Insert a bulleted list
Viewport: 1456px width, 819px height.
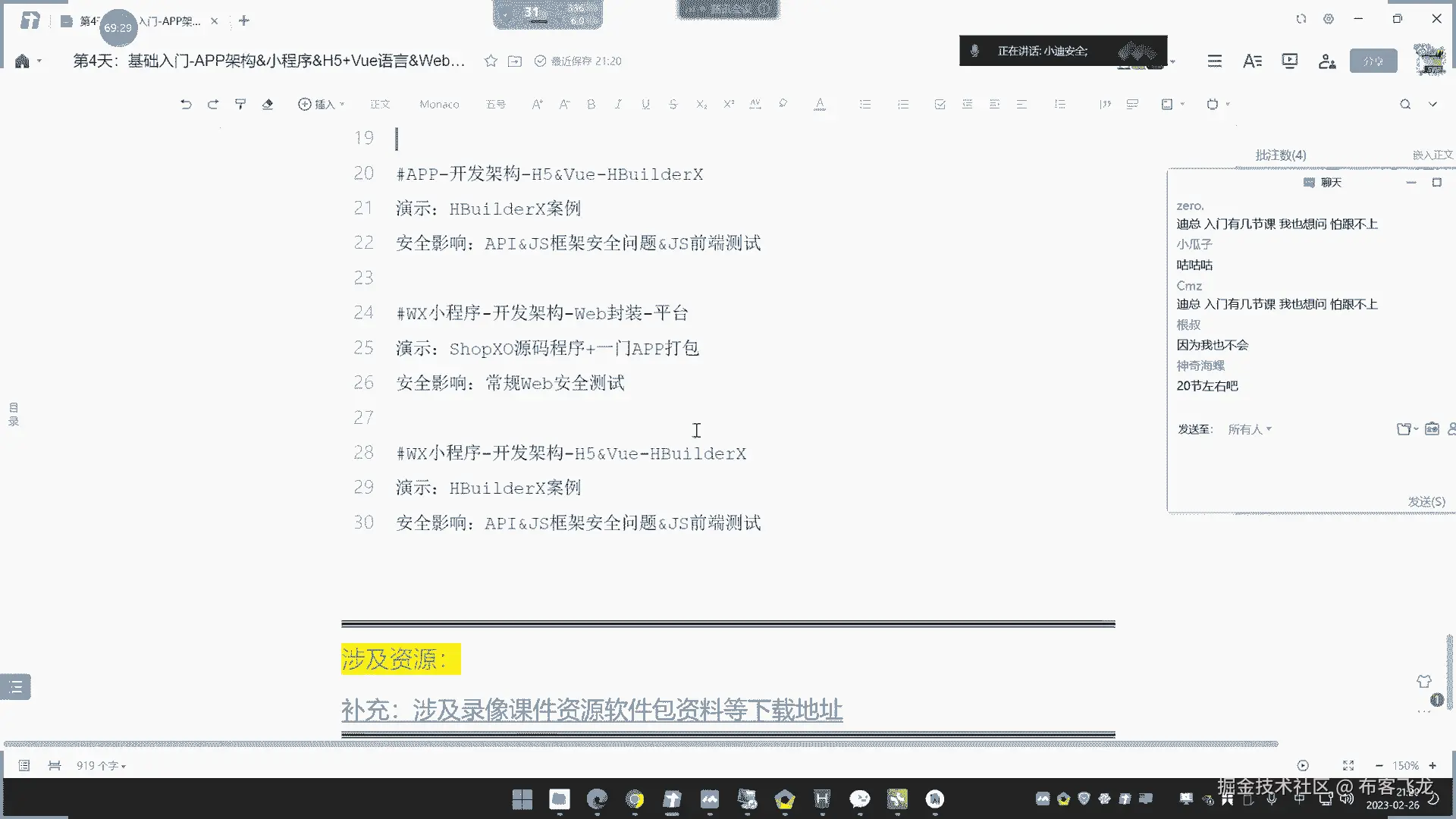865,105
